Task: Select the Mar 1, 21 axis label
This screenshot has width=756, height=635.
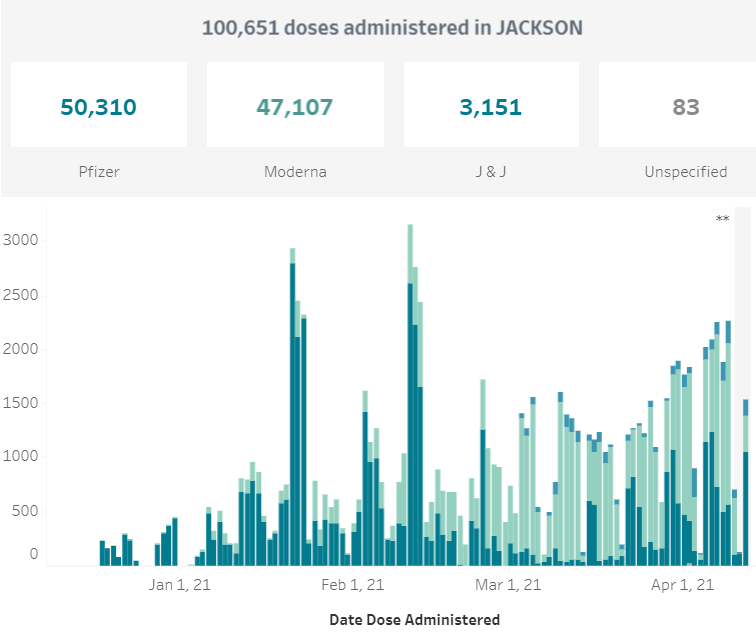Action: [509, 584]
